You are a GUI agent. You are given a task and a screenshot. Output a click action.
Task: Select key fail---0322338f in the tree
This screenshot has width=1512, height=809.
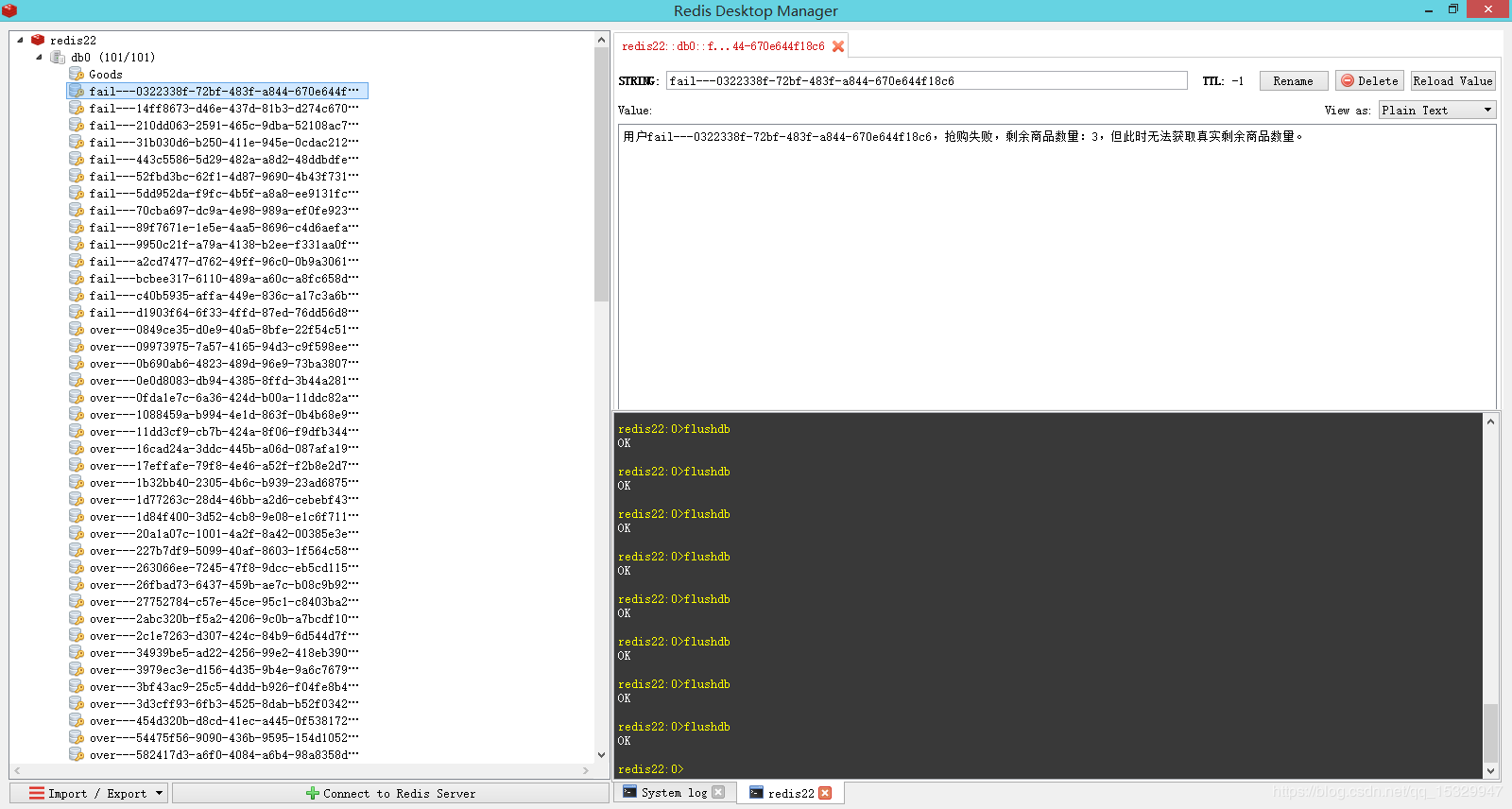click(224, 91)
